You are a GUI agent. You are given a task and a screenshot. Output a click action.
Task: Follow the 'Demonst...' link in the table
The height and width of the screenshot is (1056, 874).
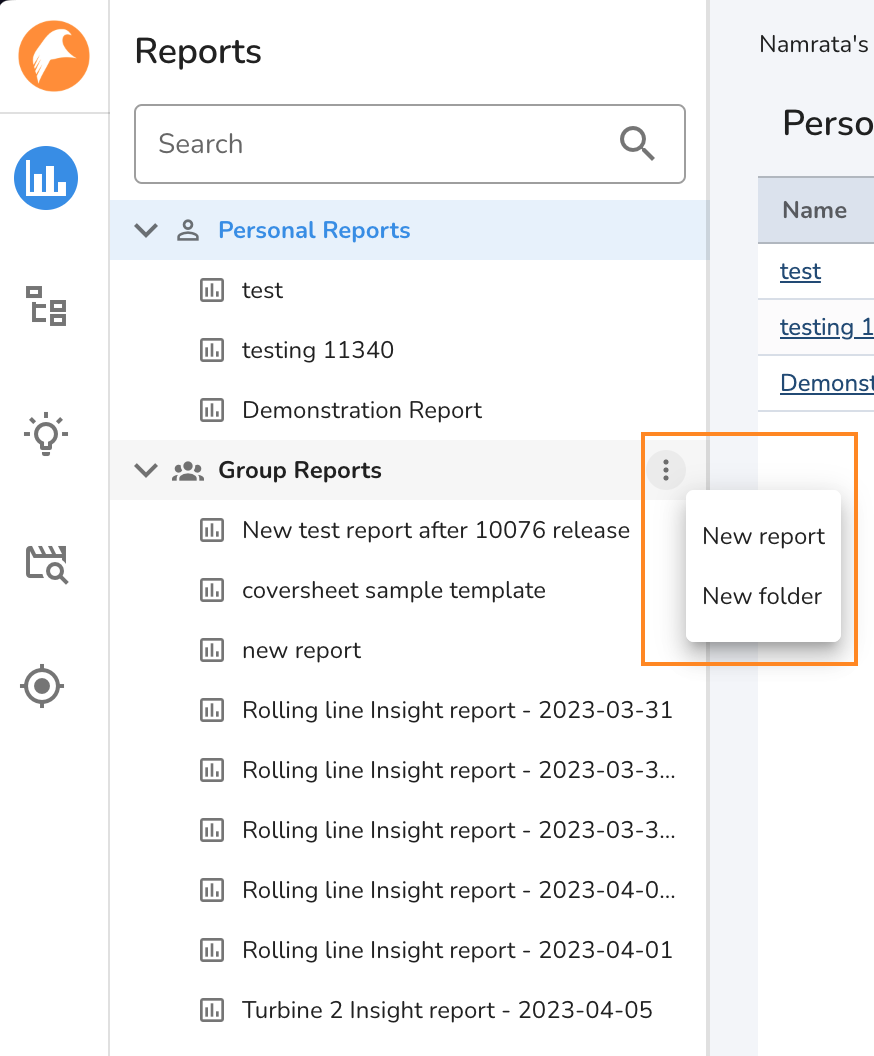tap(826, 383)
